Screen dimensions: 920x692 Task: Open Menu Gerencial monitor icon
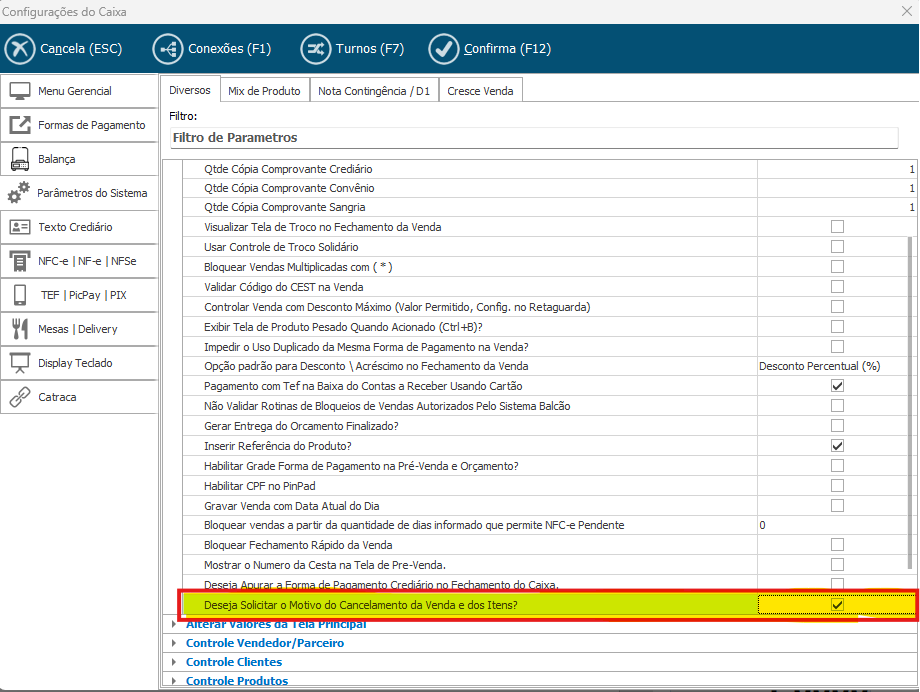pyautogui.click(x=20, y=91)
